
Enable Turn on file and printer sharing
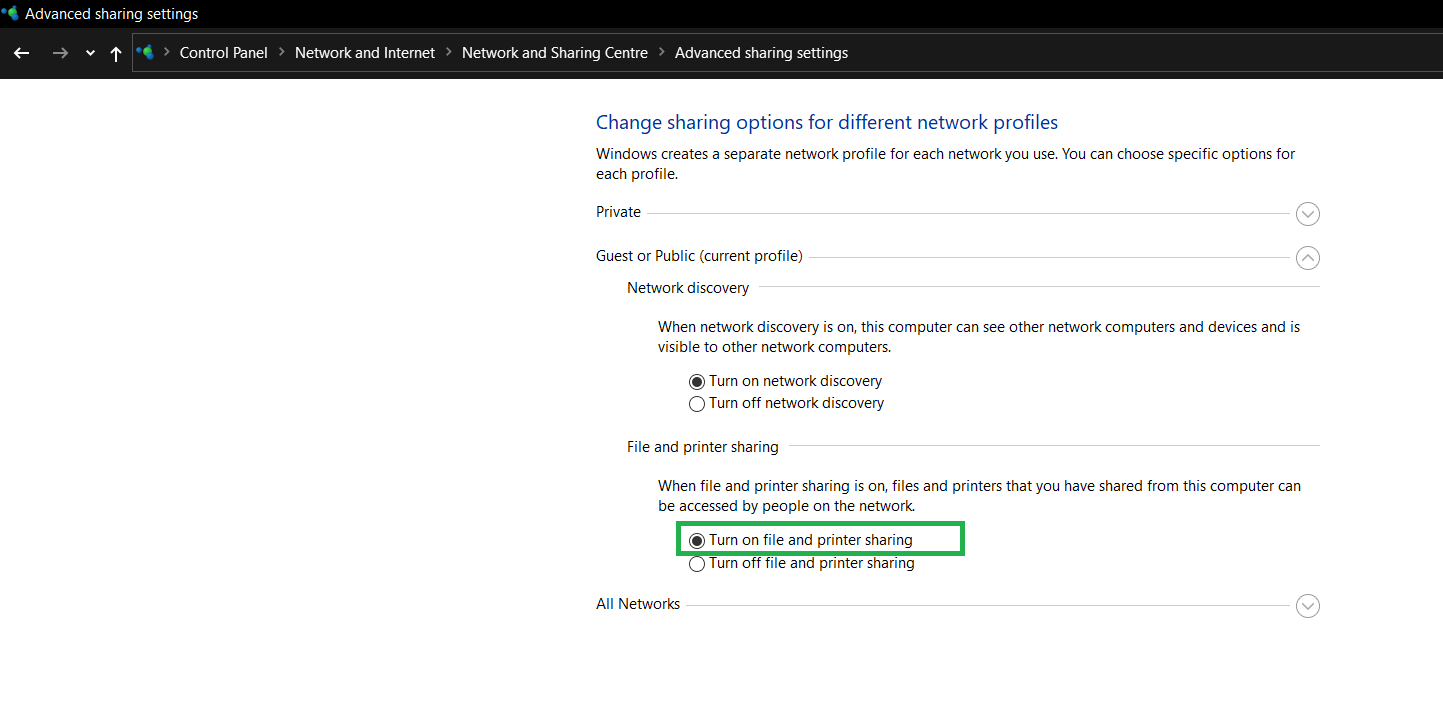point(697,540)
